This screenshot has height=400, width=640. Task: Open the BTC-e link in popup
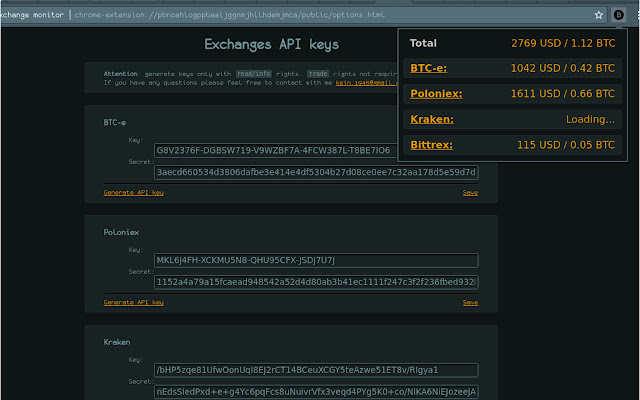click(428, 68)
